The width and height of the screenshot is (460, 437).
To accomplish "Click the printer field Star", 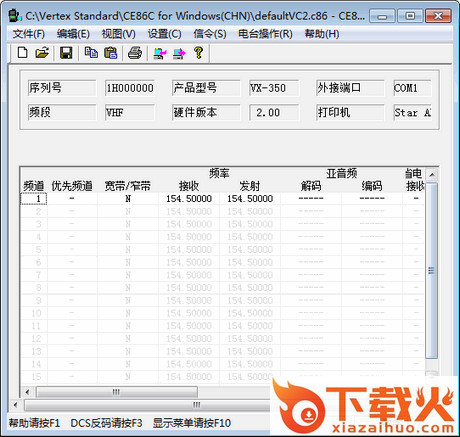I will [413, 112].
